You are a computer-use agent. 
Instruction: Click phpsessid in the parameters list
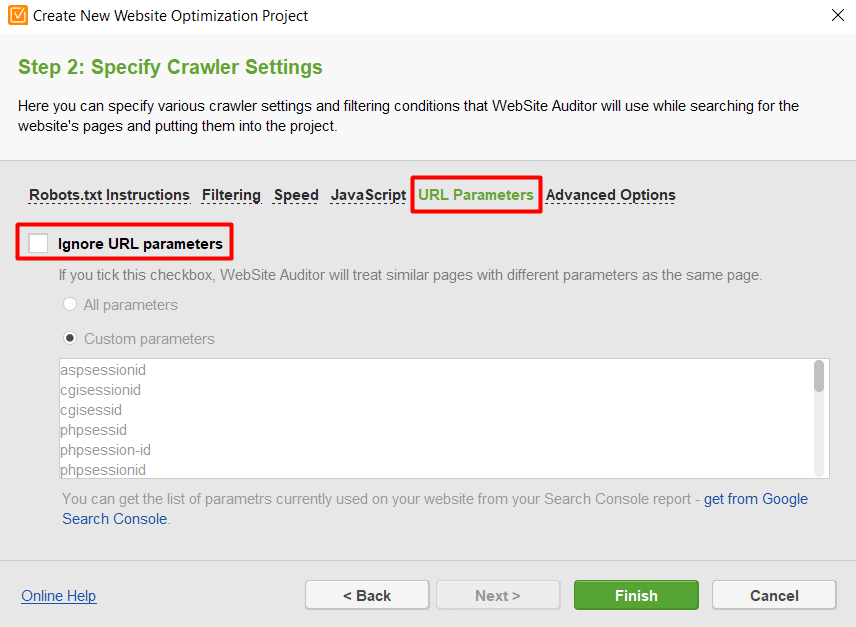(93, 430)
